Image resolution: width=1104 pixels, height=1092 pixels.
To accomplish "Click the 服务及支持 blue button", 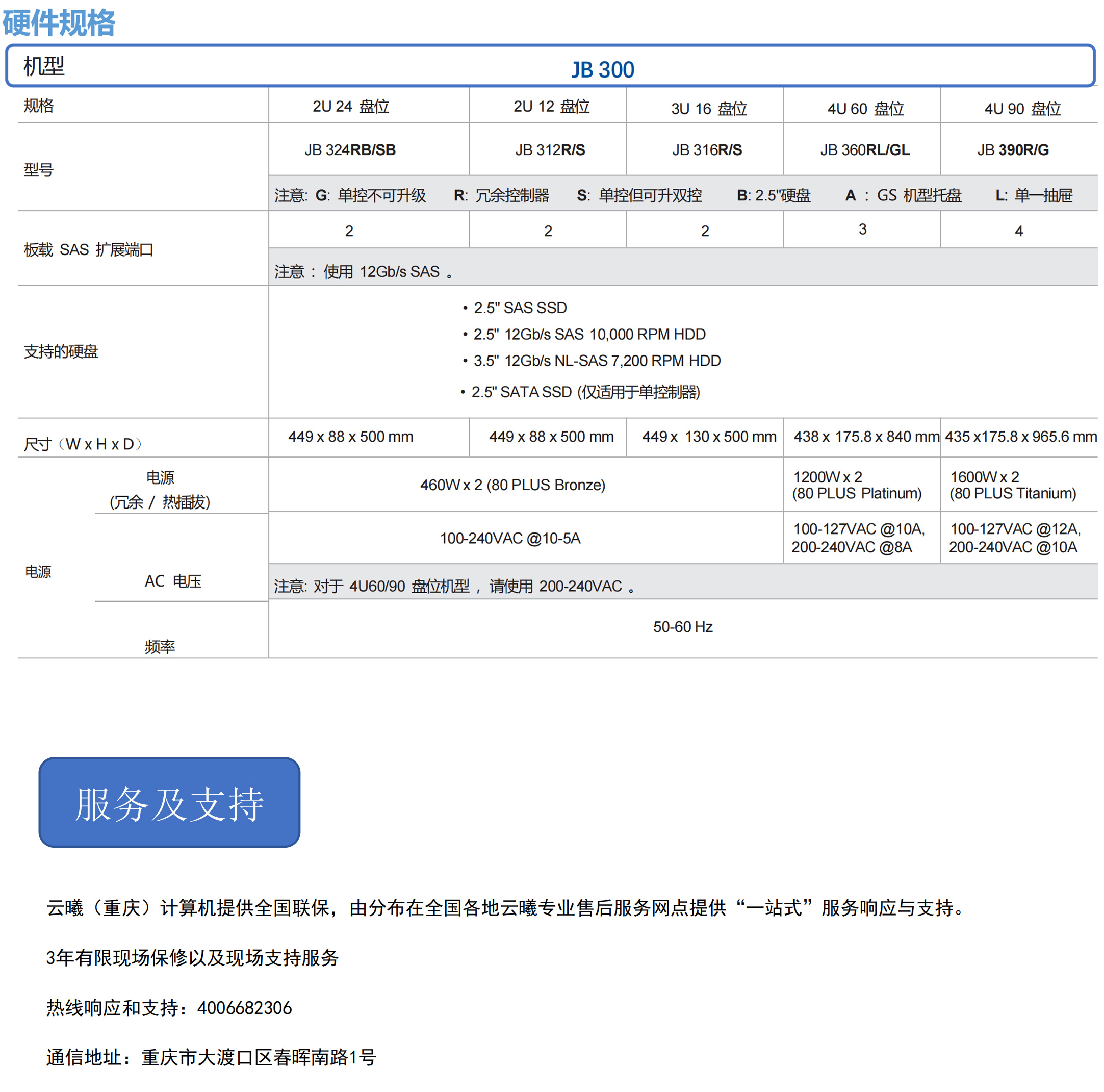I will click(170, 802).
